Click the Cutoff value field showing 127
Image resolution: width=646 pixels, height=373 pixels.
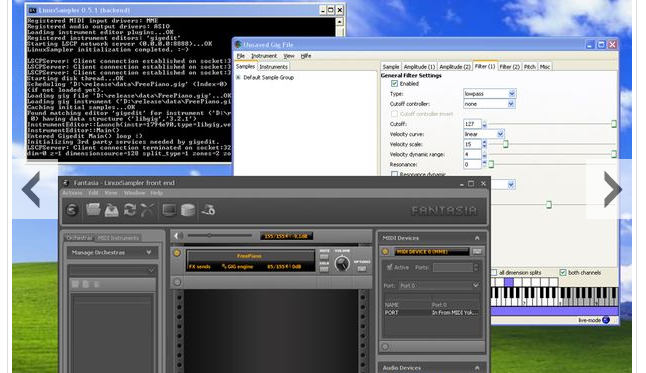click(x=472, y=124)
